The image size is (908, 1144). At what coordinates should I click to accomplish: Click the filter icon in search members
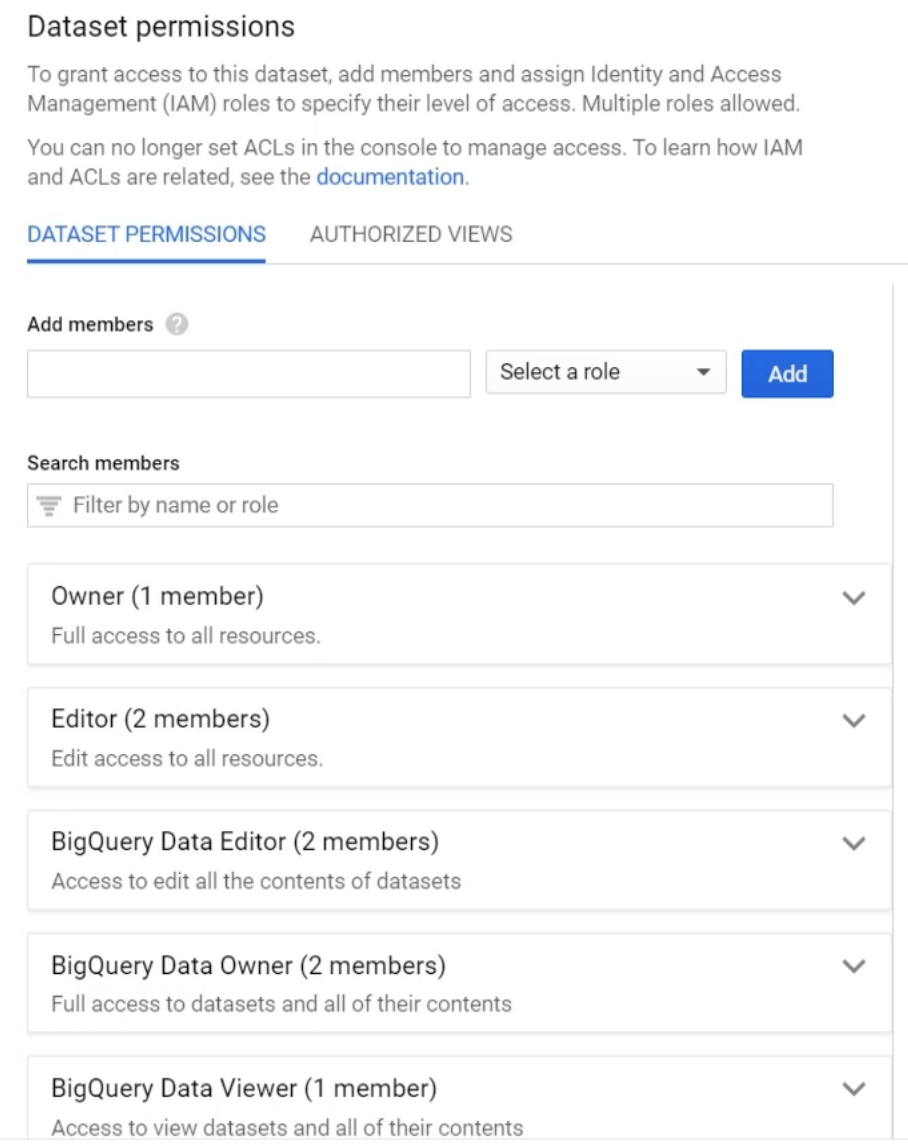[x=49, y=506]
